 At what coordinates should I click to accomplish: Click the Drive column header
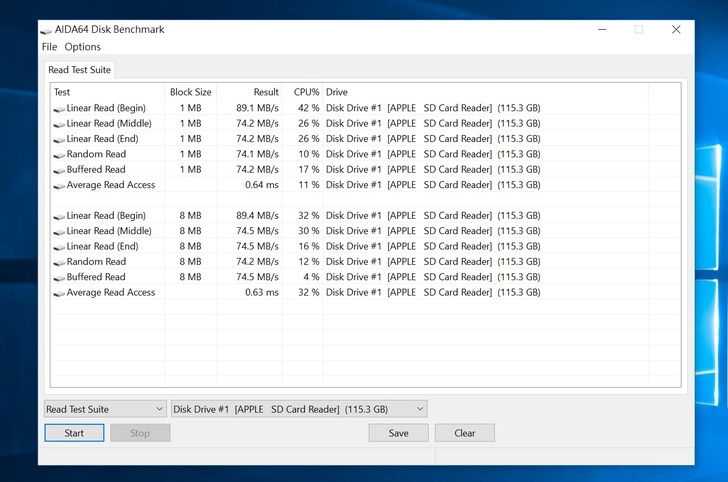(485, 92)
